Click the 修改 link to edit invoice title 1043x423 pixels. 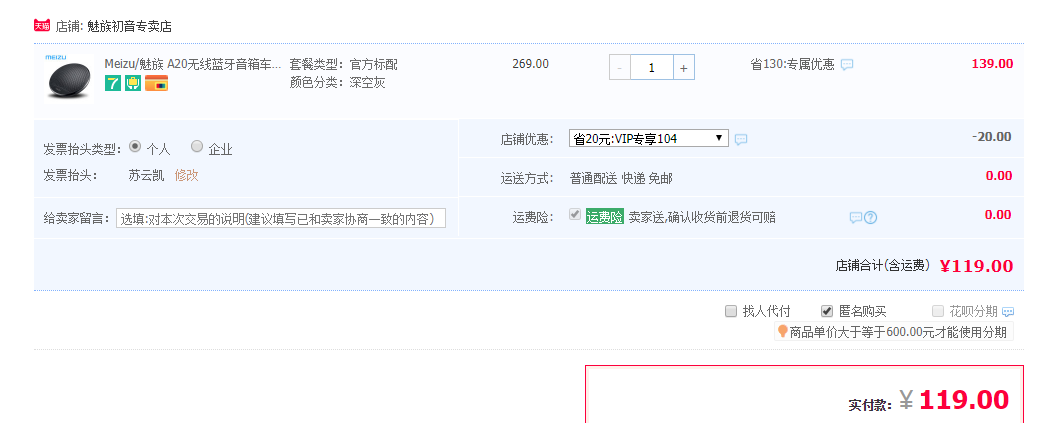tap(186, 176)
